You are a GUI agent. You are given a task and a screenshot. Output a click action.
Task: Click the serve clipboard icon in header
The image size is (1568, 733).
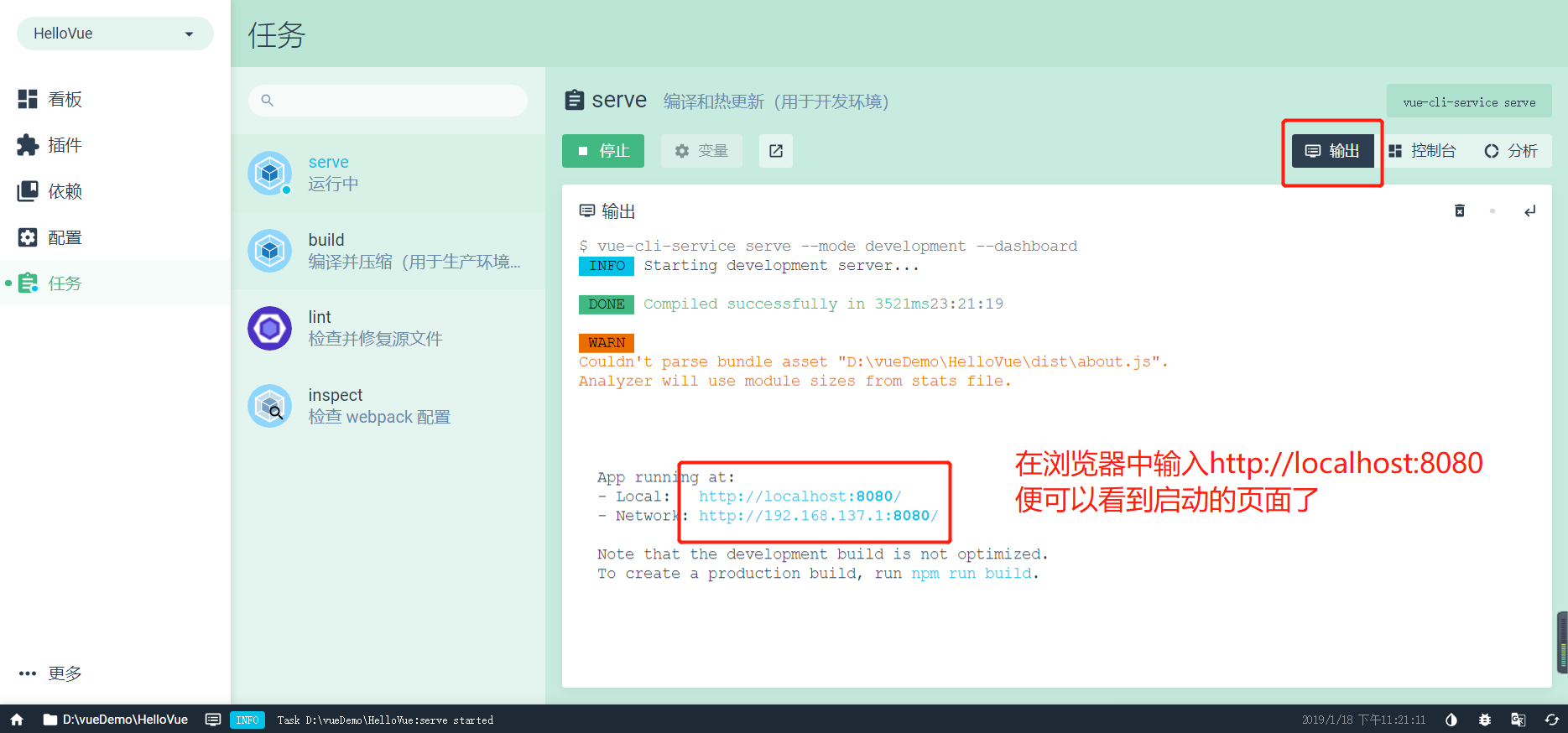(x=575, y=100)
